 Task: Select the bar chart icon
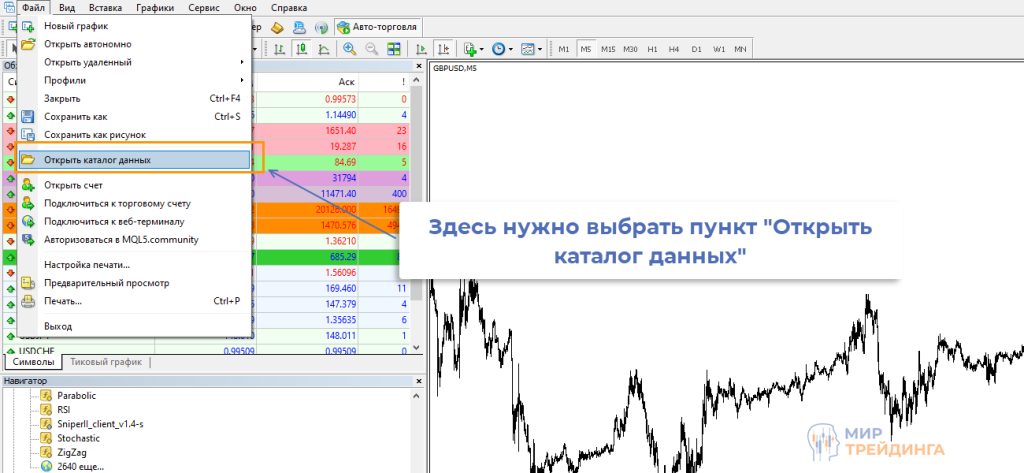tap(279, 48)
